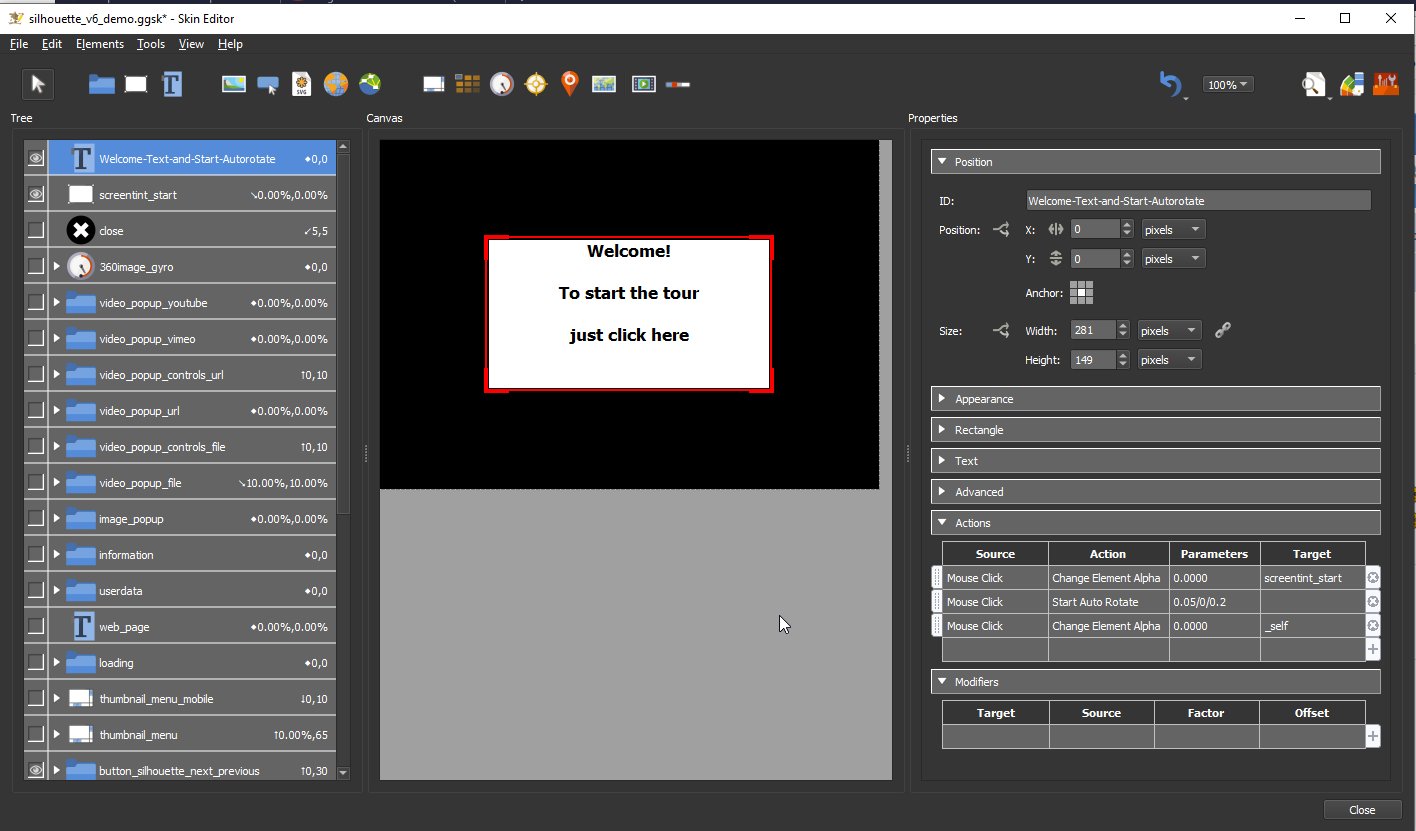1416x831 pixels.
Task: Delete the screentint_start action row
Action: [x=1373, y=578]
